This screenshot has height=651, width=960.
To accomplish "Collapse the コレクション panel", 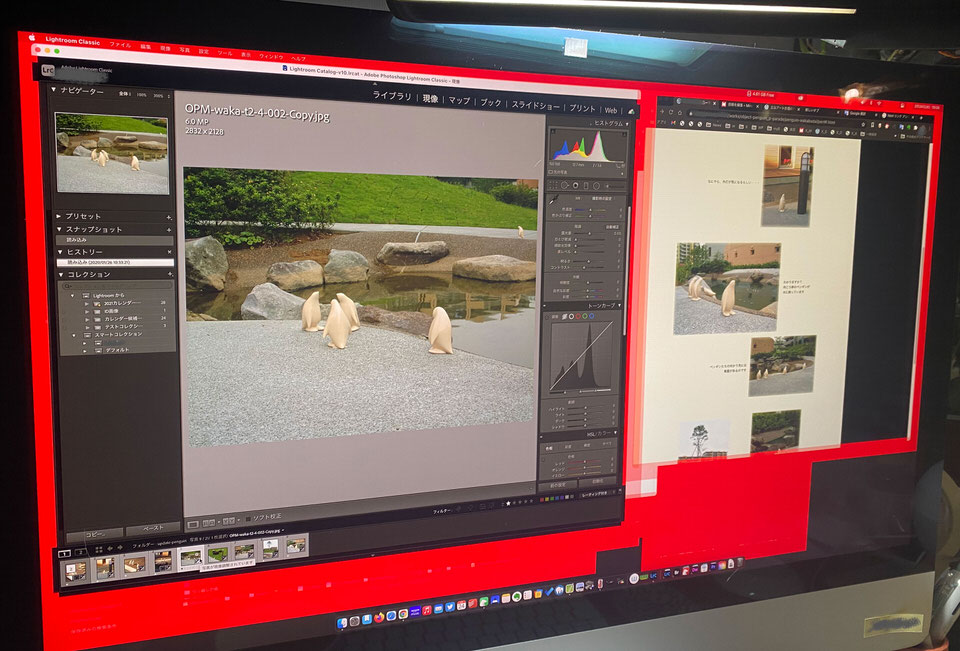I will (x=59, y=274).
